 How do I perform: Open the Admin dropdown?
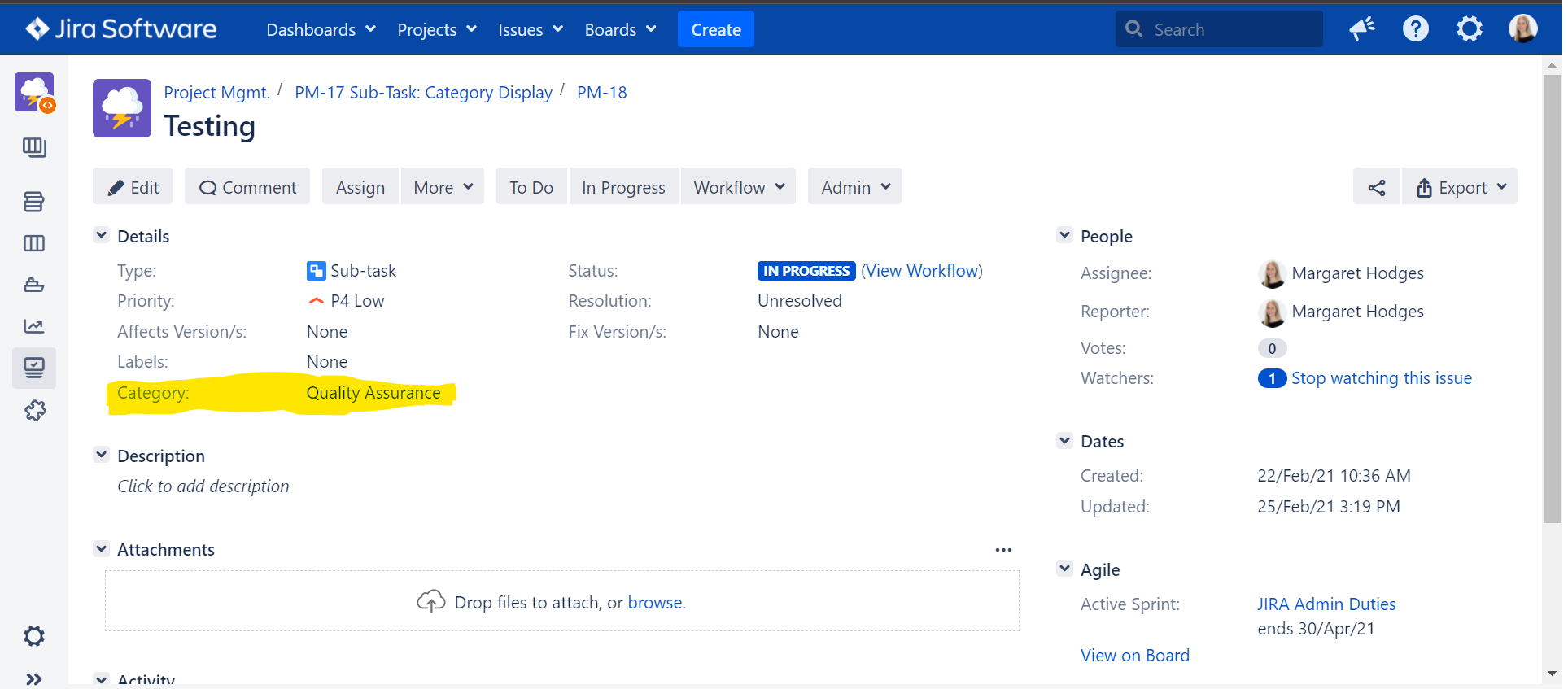tap(854, 187)
